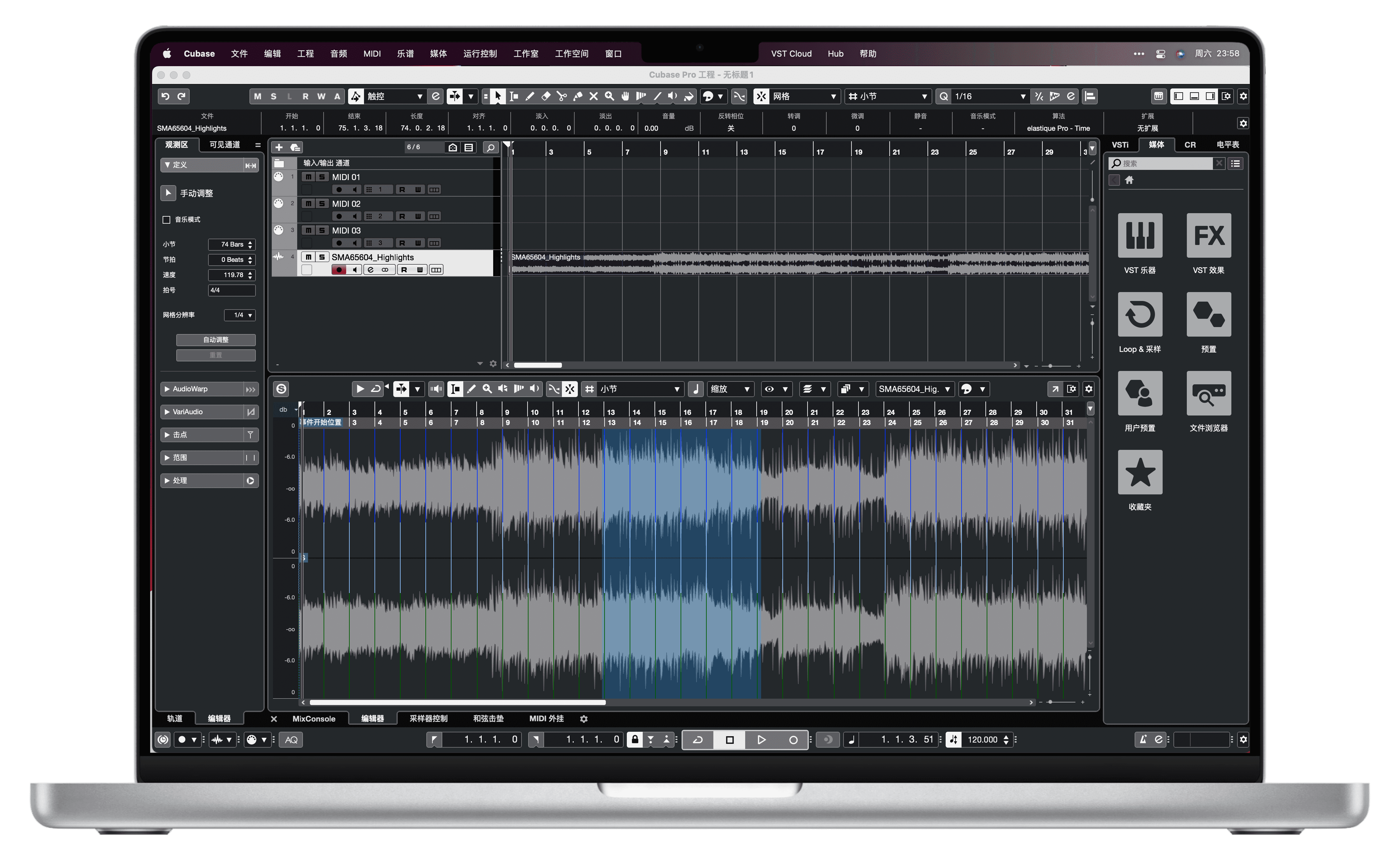Toggle the global M mute button in toolbar
The height and width of the screenshot is (859, 1400).
(257, 97)
